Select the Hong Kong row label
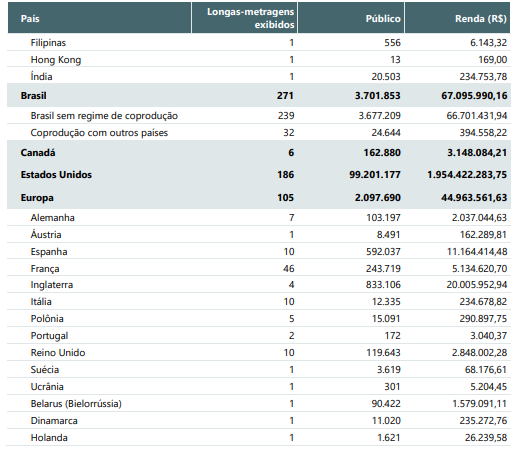This screenshot has width=520, height=451. [x=56, y=60]
